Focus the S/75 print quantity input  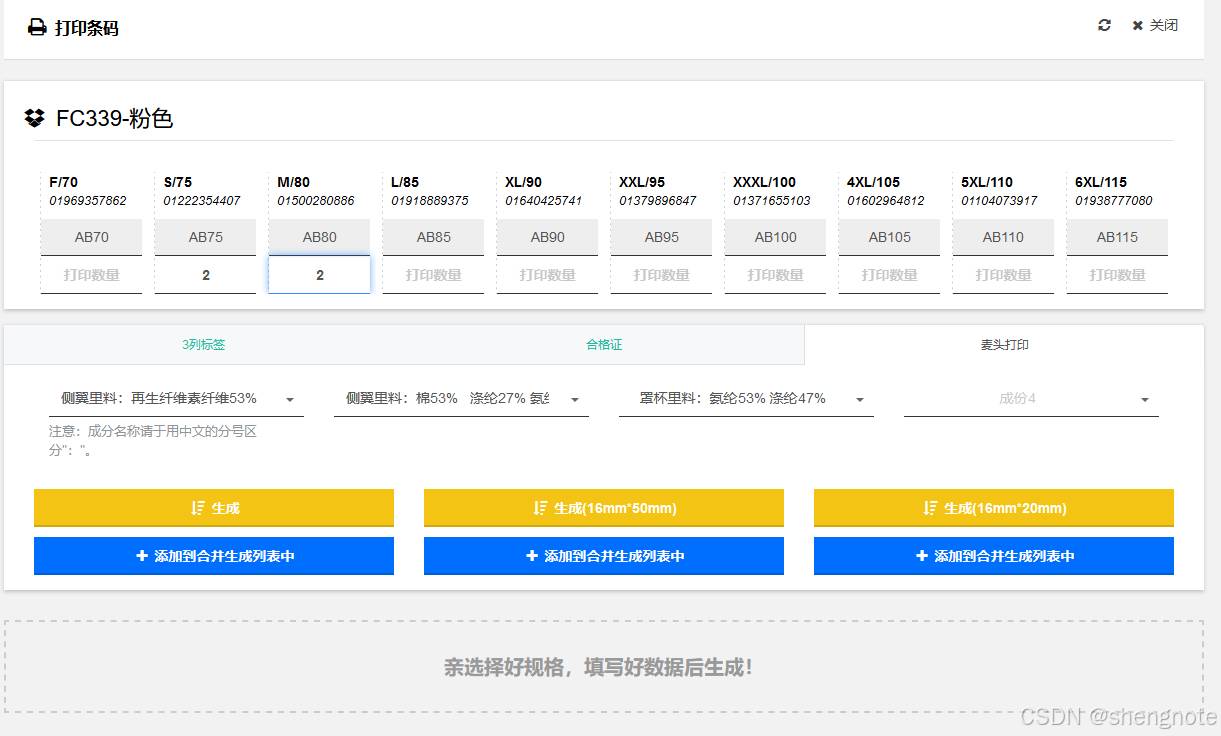tap(206, 275)
